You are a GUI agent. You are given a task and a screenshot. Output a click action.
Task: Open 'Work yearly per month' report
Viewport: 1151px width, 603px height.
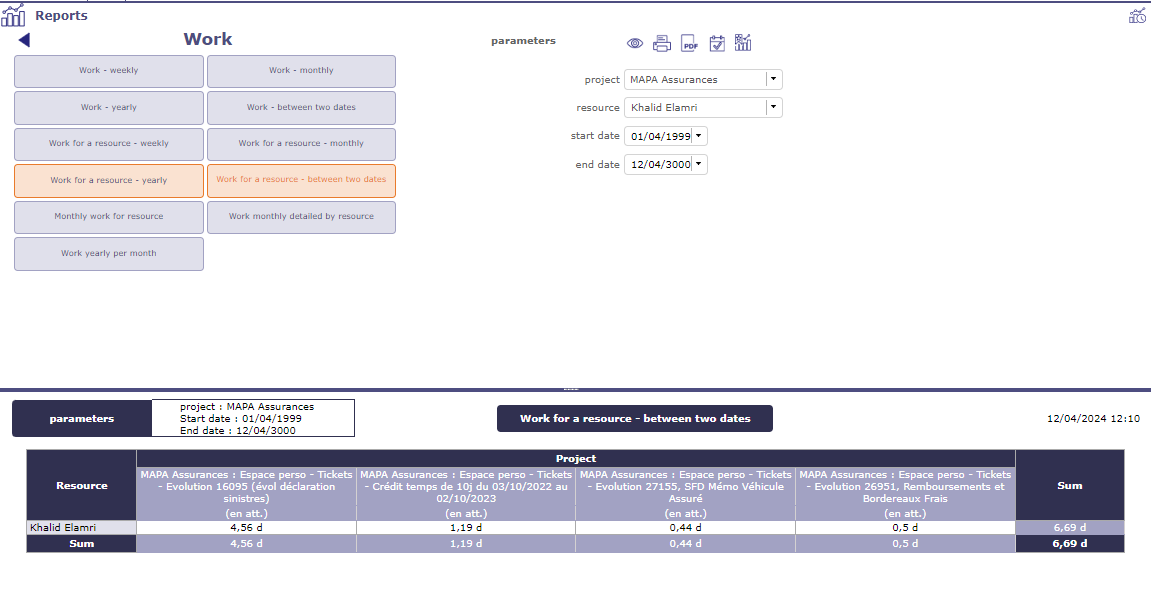click(x=109, y=254)
